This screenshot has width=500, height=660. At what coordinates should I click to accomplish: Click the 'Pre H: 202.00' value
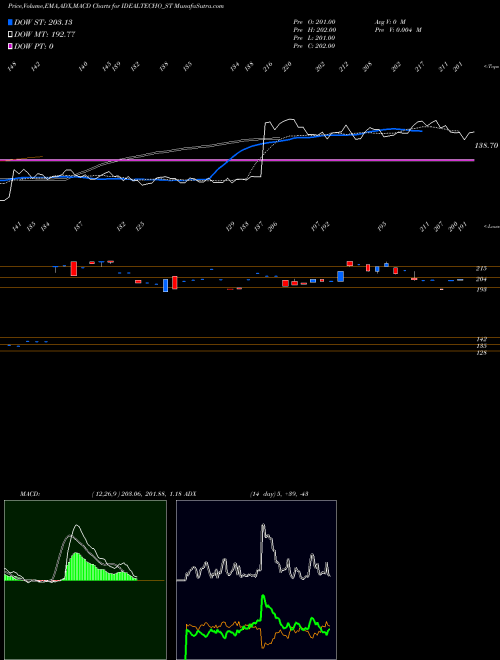(x=314, y=30)
